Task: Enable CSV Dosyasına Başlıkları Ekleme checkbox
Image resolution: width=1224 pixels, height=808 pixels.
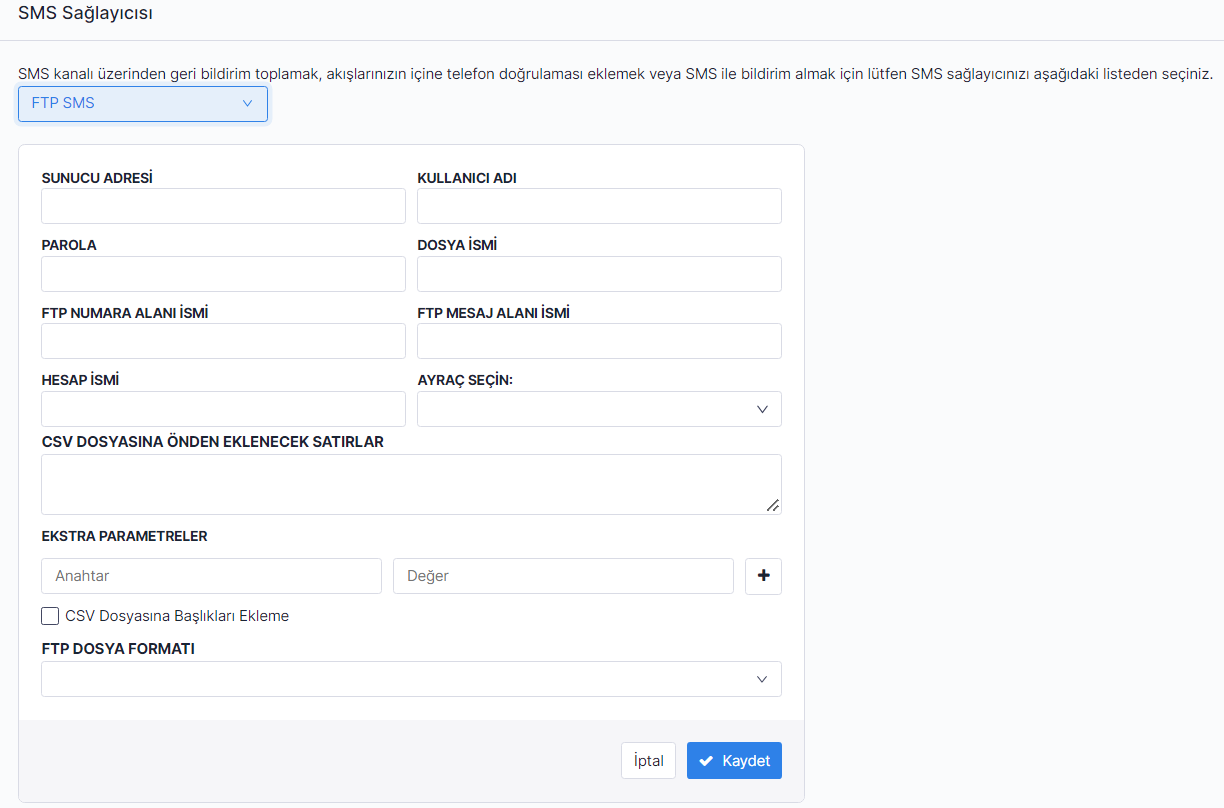Action: (x=50, y=616)
